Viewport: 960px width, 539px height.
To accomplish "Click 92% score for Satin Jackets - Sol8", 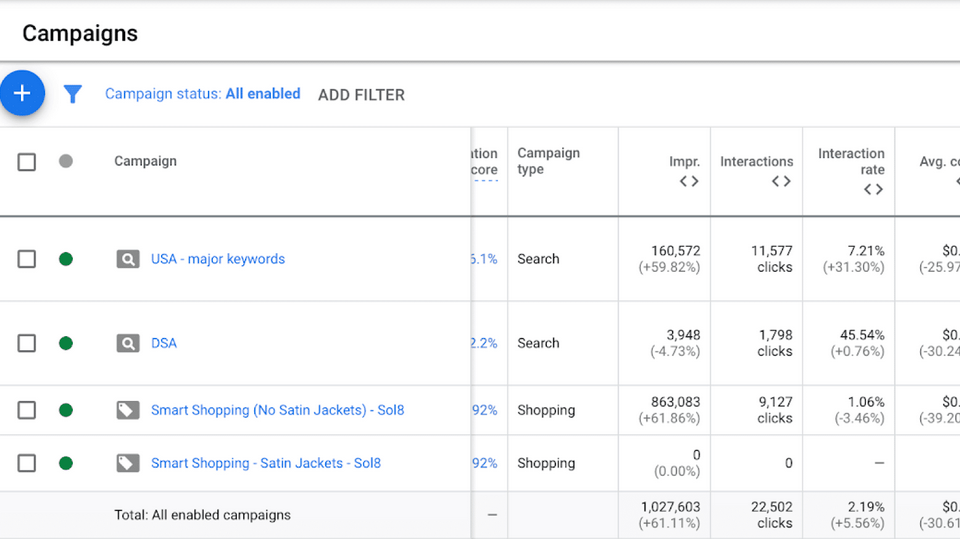I will point(485,463).
